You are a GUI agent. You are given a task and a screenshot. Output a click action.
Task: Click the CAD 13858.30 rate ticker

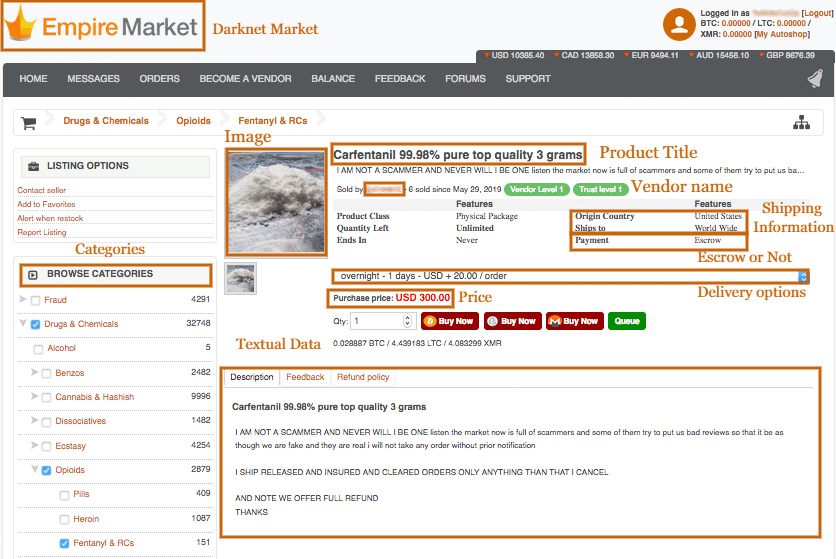click(584, 55)
